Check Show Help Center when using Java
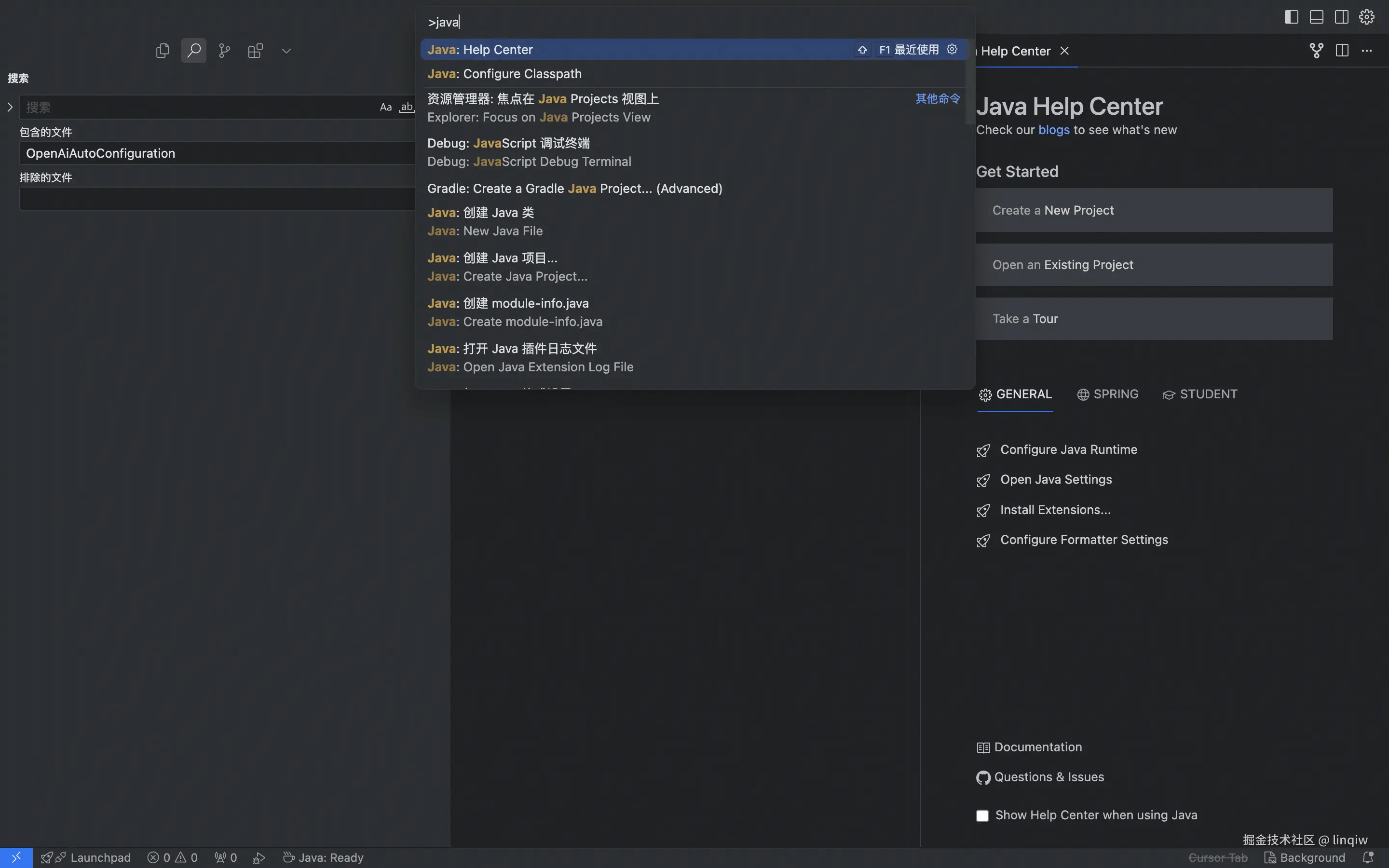The image size is (1389, 868). coord(982,815)
